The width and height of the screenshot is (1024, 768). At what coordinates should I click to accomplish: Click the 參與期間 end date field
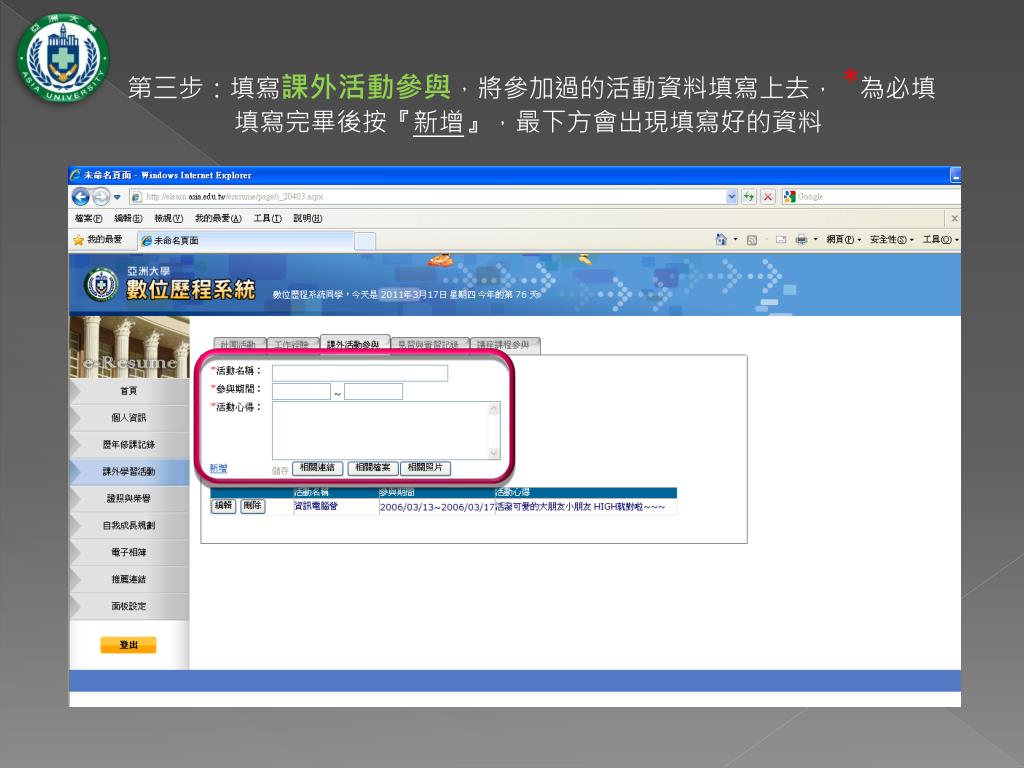pyautogui.click(x=374, y=391)
